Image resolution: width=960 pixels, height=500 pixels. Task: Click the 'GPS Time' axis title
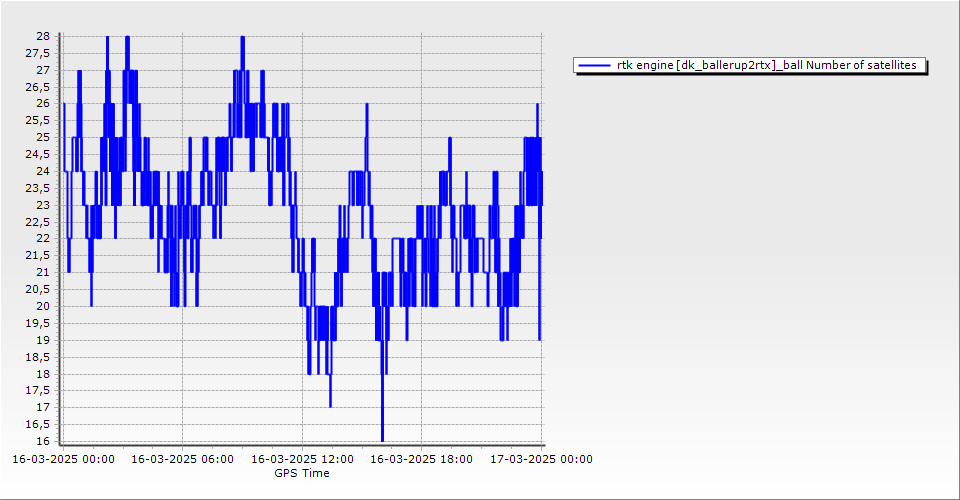click(x=302, y=473)
